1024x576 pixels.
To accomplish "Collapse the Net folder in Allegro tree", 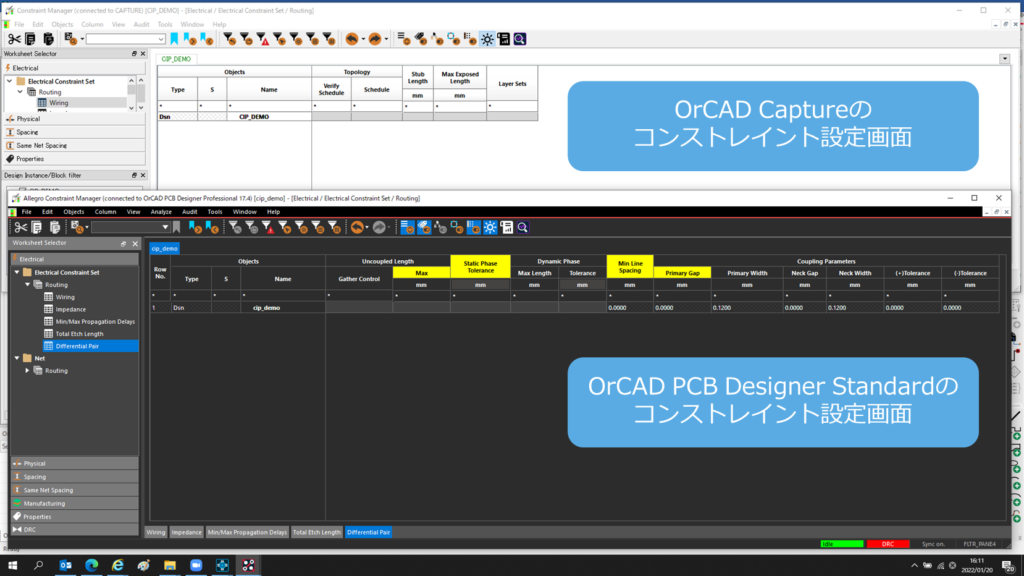I will tap(17, 358).
